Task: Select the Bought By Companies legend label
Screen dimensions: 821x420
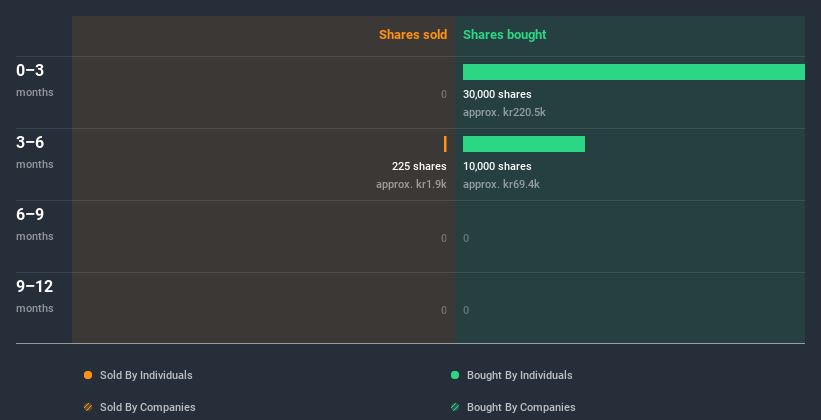Action: pyautogui.click(x=521, y=407)
